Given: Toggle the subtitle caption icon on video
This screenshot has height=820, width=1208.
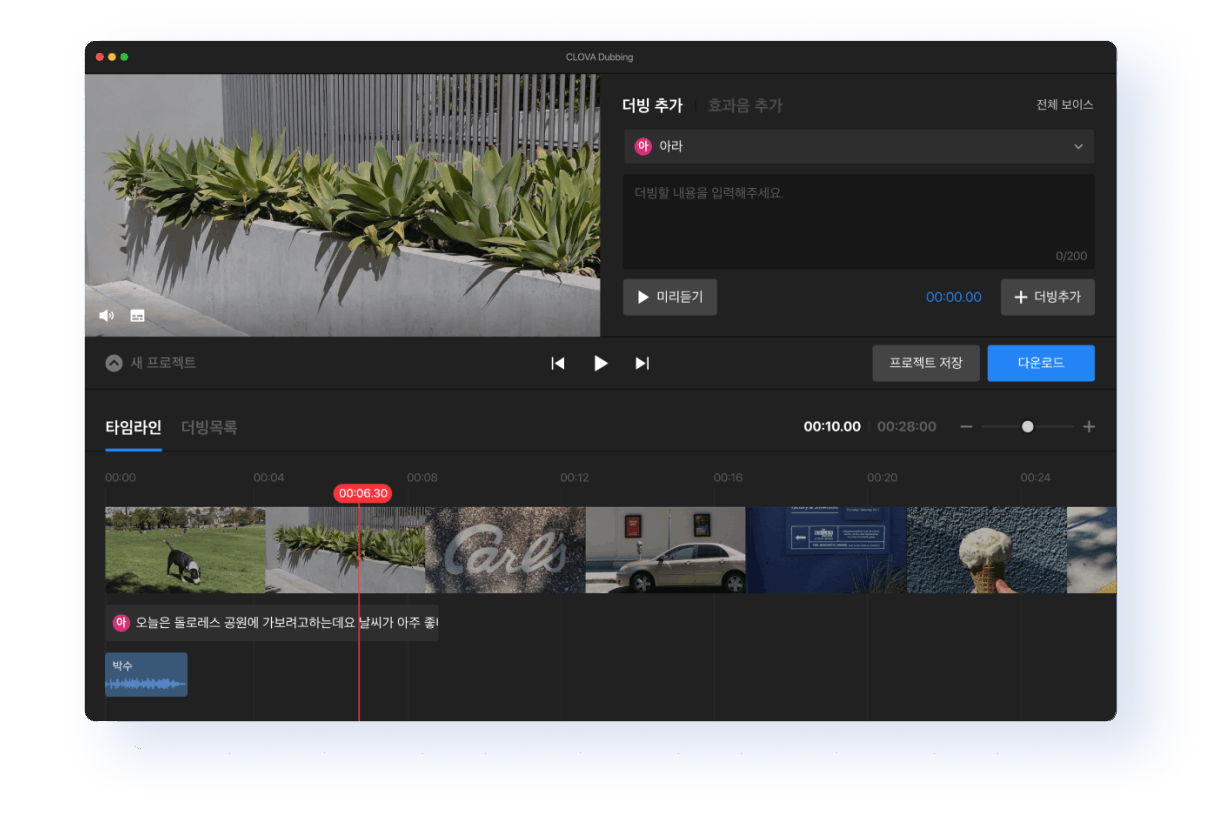Looking at the screenshot, I should pyautogui.click(x=137, y=315).
